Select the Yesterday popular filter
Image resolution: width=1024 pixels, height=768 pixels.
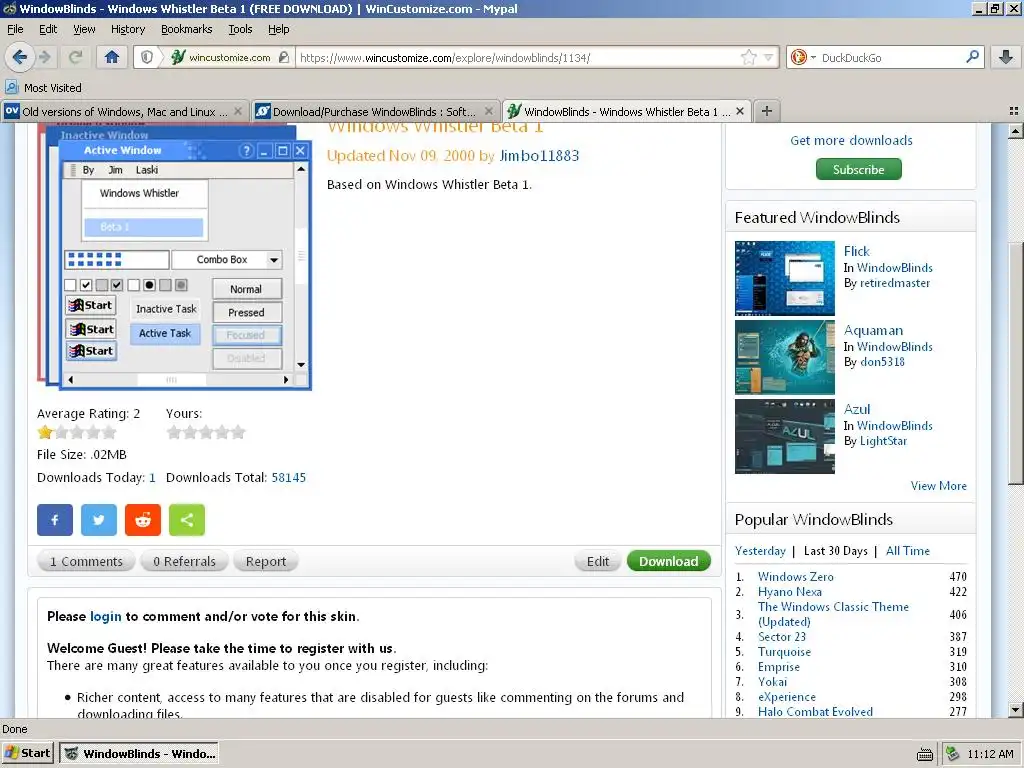pyautogui.click(x=760, y=551)
